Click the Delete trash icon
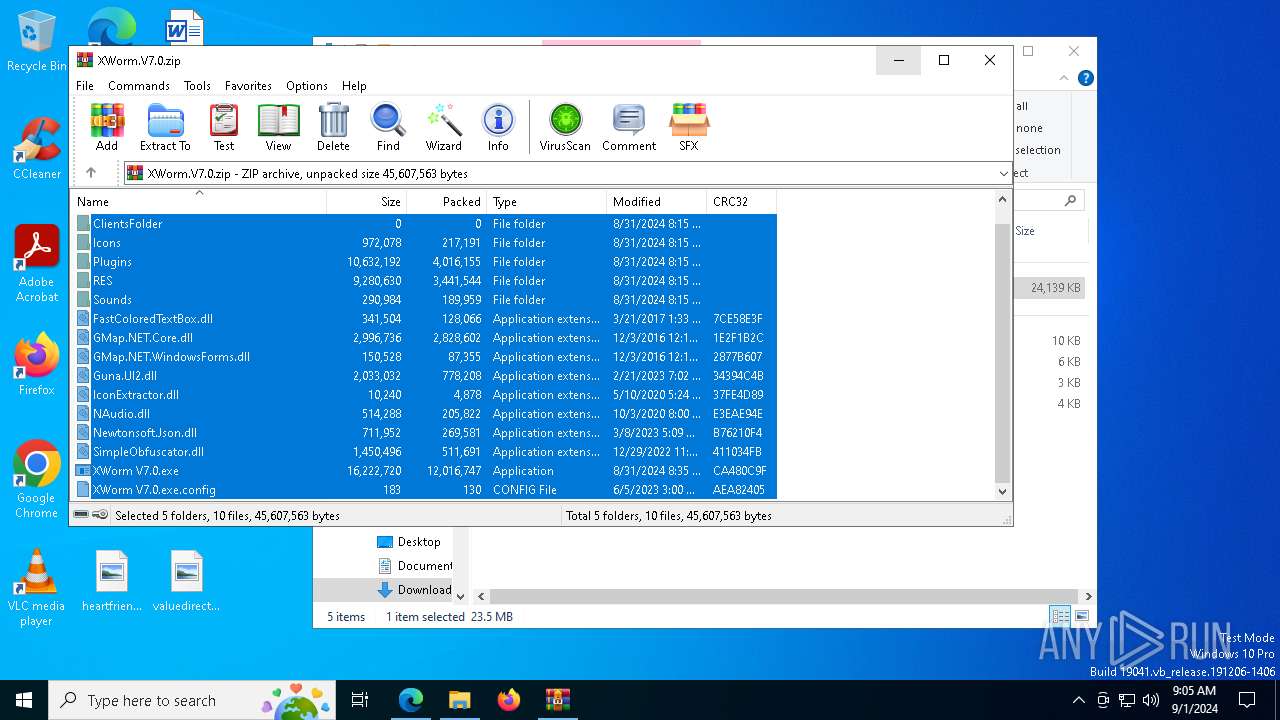Screen dimensions: 1280x720 [x=333, y=127]
